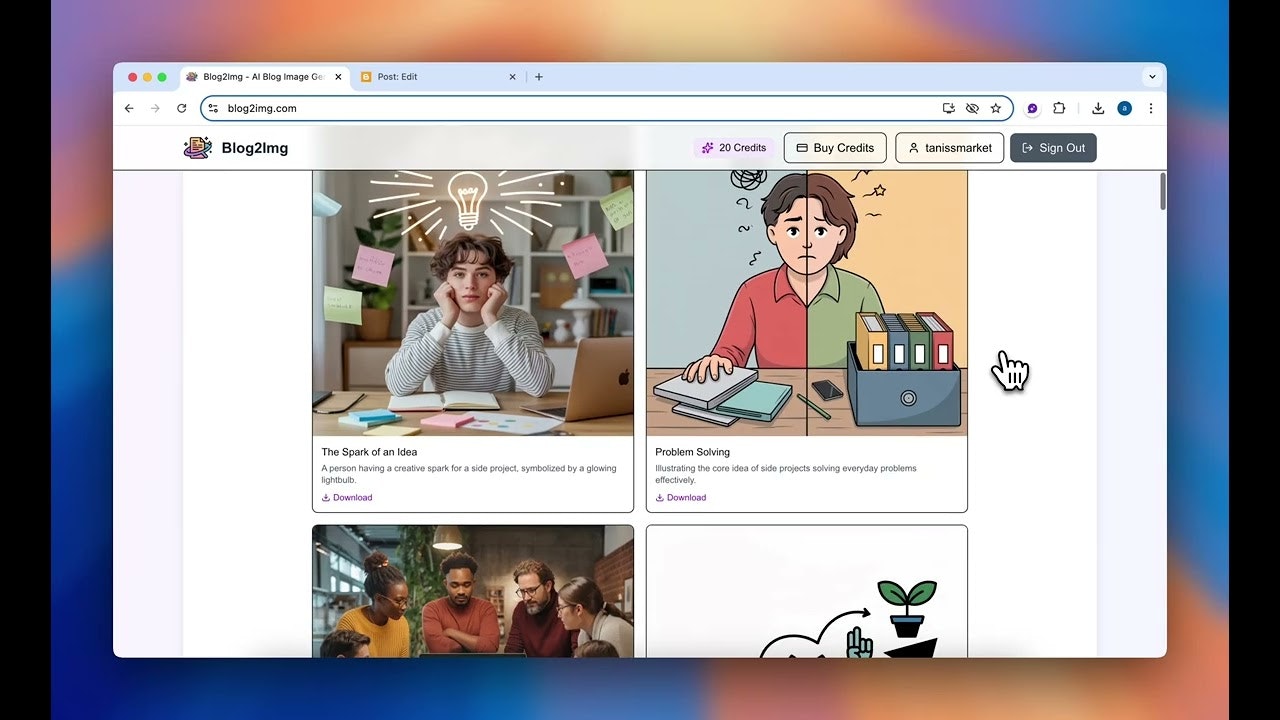Click the user icon beside tanissmarket
Viewport: 1280px width, 720px height.
pyautogui.click(x=913, y=148)
